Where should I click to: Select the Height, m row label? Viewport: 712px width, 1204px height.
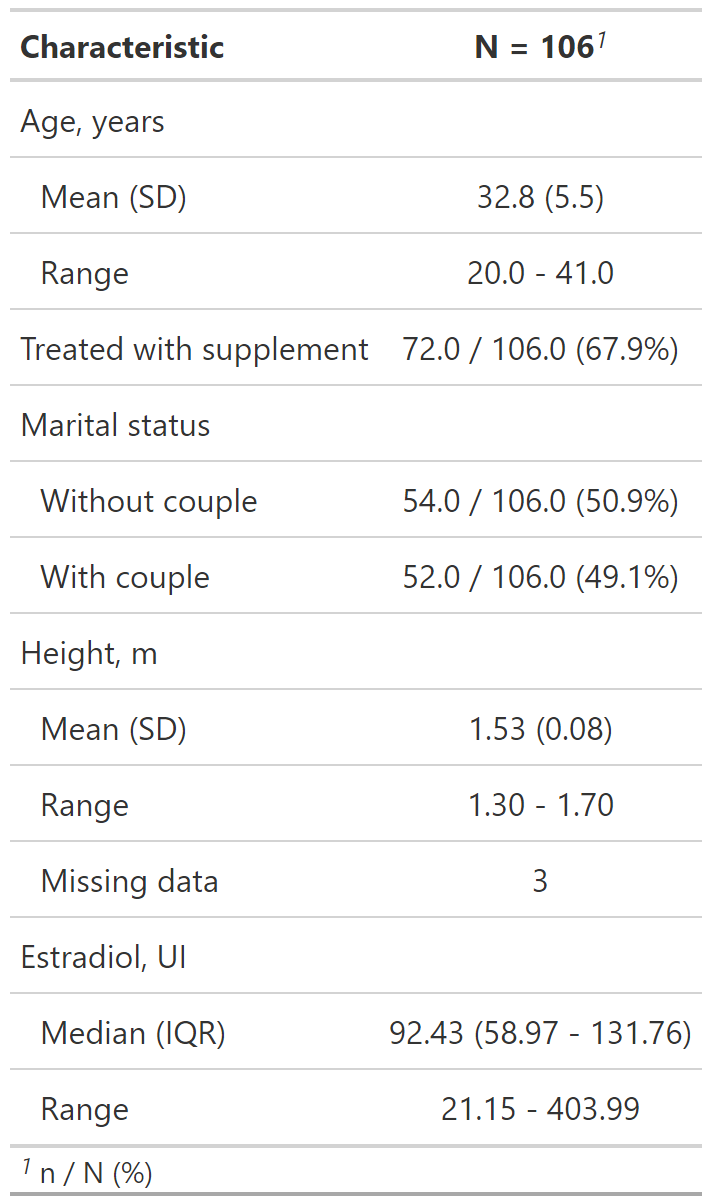tap(89, 654)
